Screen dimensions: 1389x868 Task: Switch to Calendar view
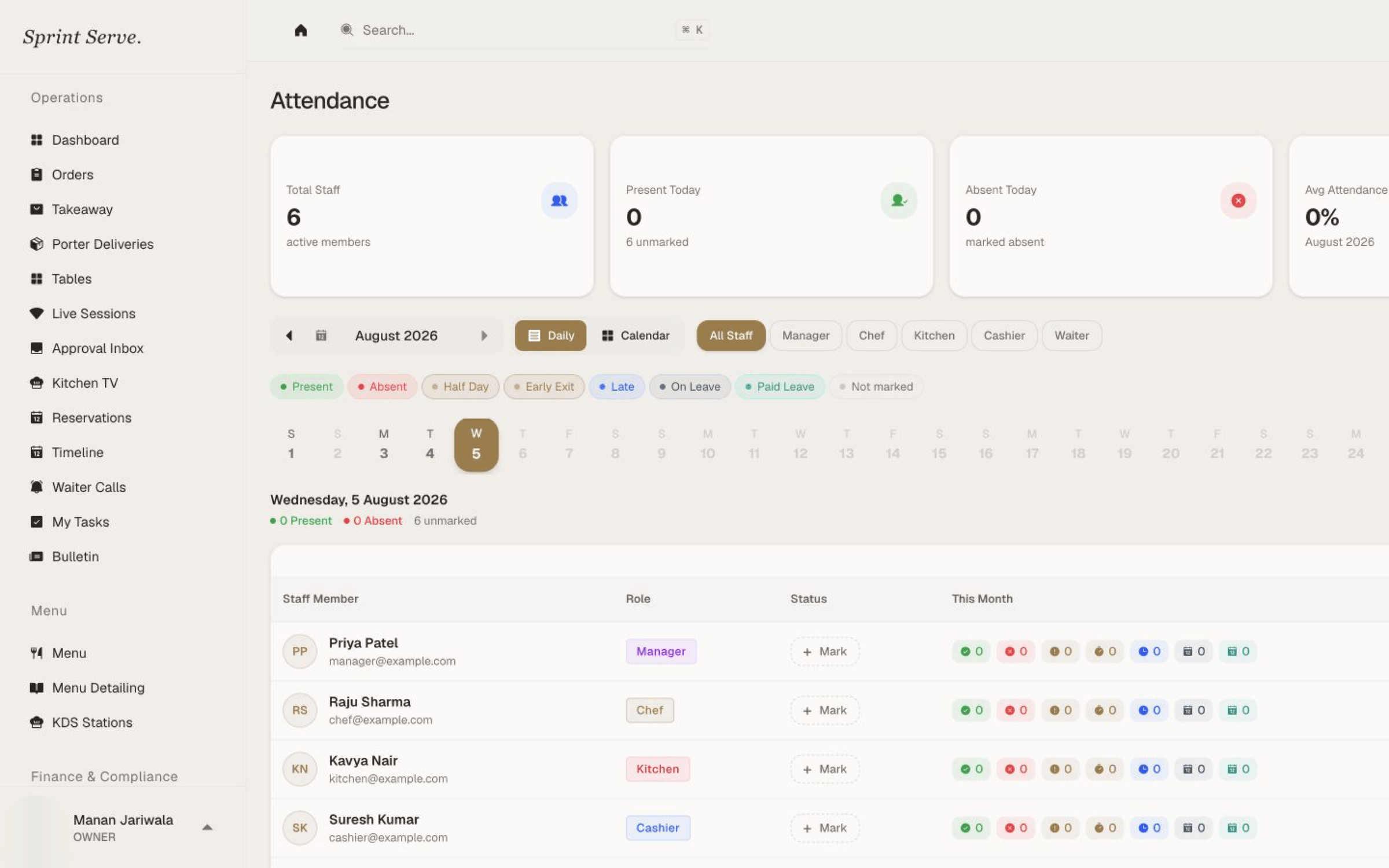[635, 336]
